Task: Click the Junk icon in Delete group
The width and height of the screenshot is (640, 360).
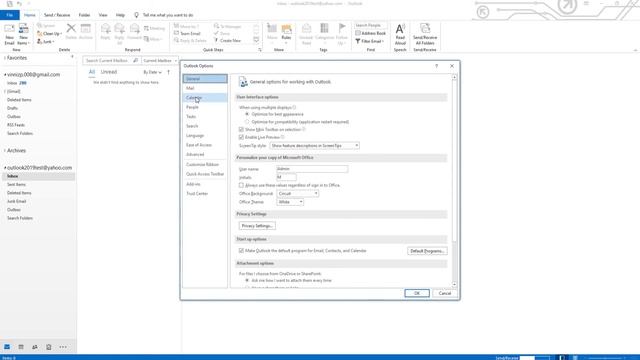Action: (40, 42)
